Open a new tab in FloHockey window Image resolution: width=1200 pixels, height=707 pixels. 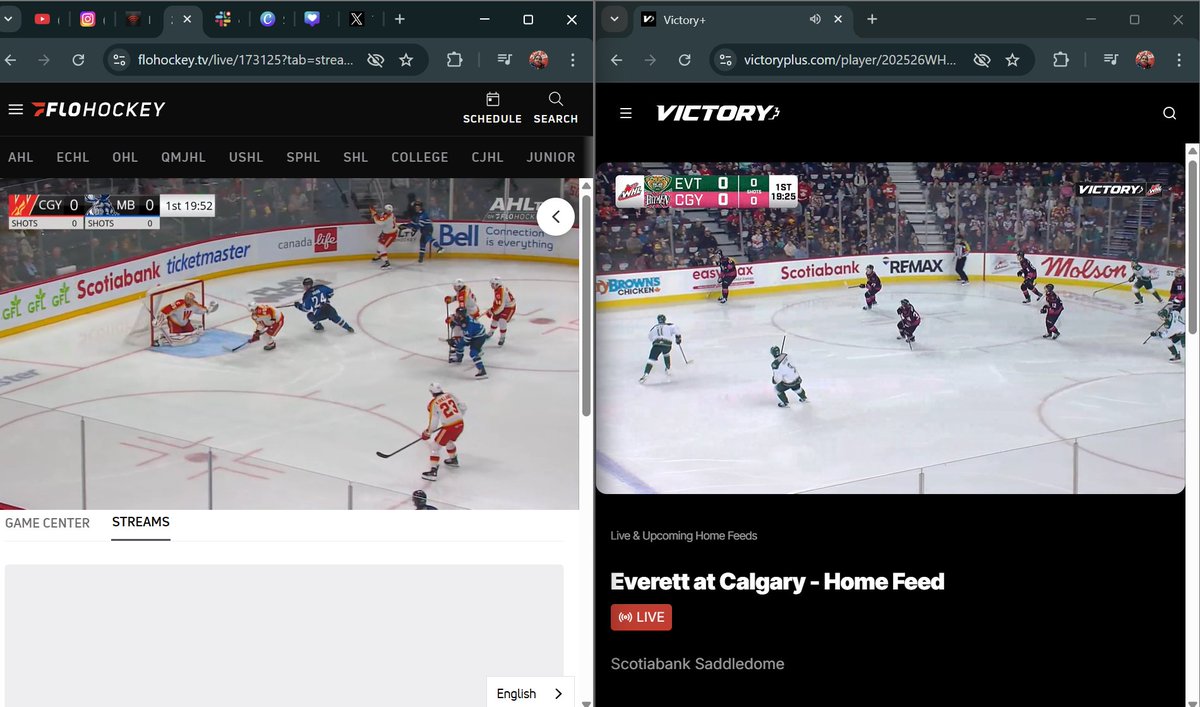tap(400, 19)
